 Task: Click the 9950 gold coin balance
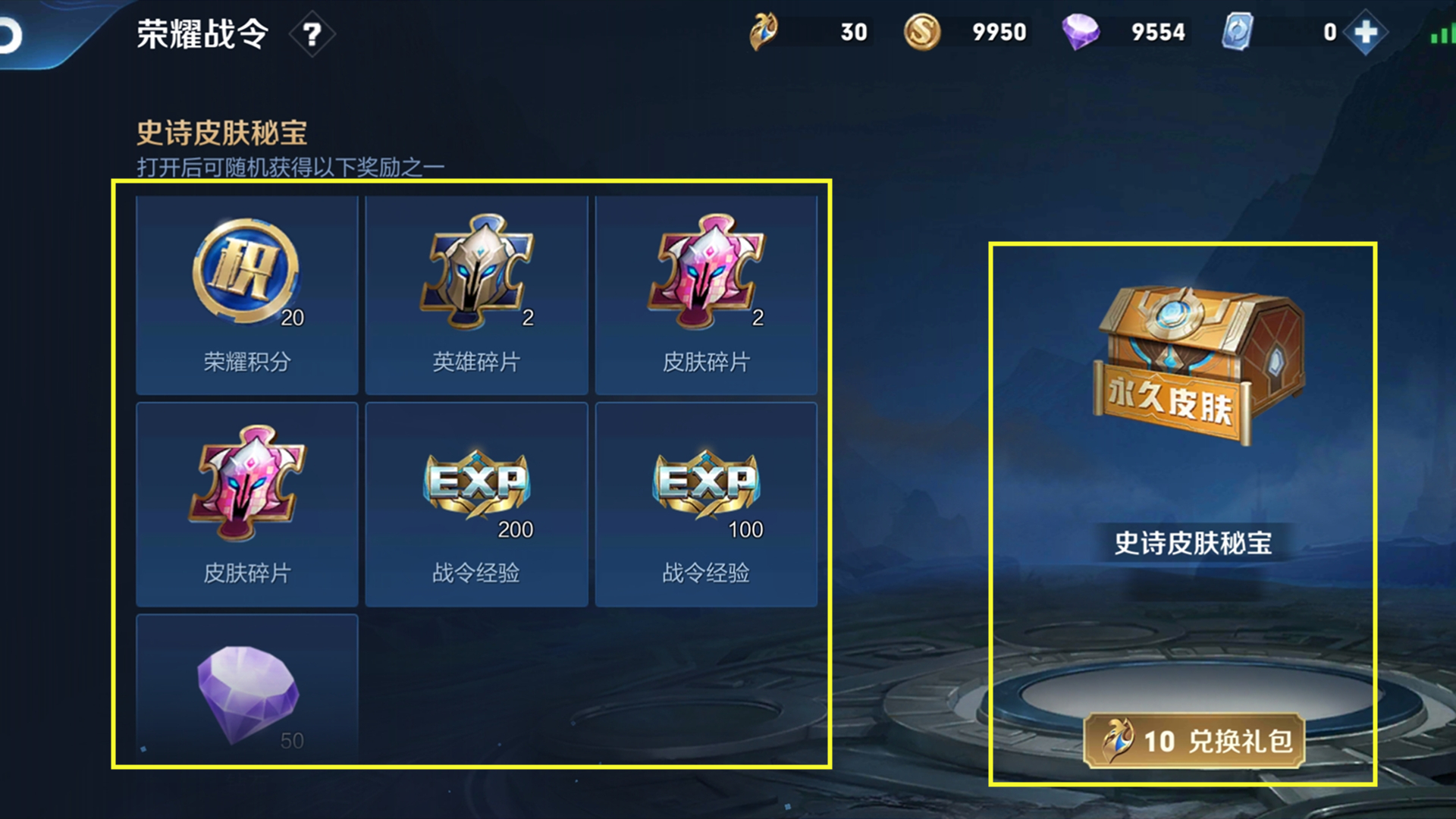pyautogui.click(x=999, y=33)
